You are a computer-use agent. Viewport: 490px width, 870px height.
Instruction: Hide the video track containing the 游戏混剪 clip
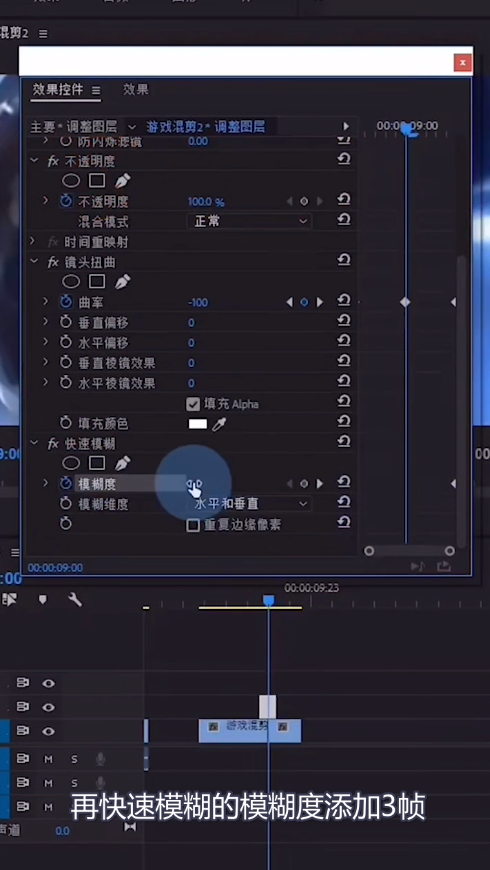[x=49, y=731]
